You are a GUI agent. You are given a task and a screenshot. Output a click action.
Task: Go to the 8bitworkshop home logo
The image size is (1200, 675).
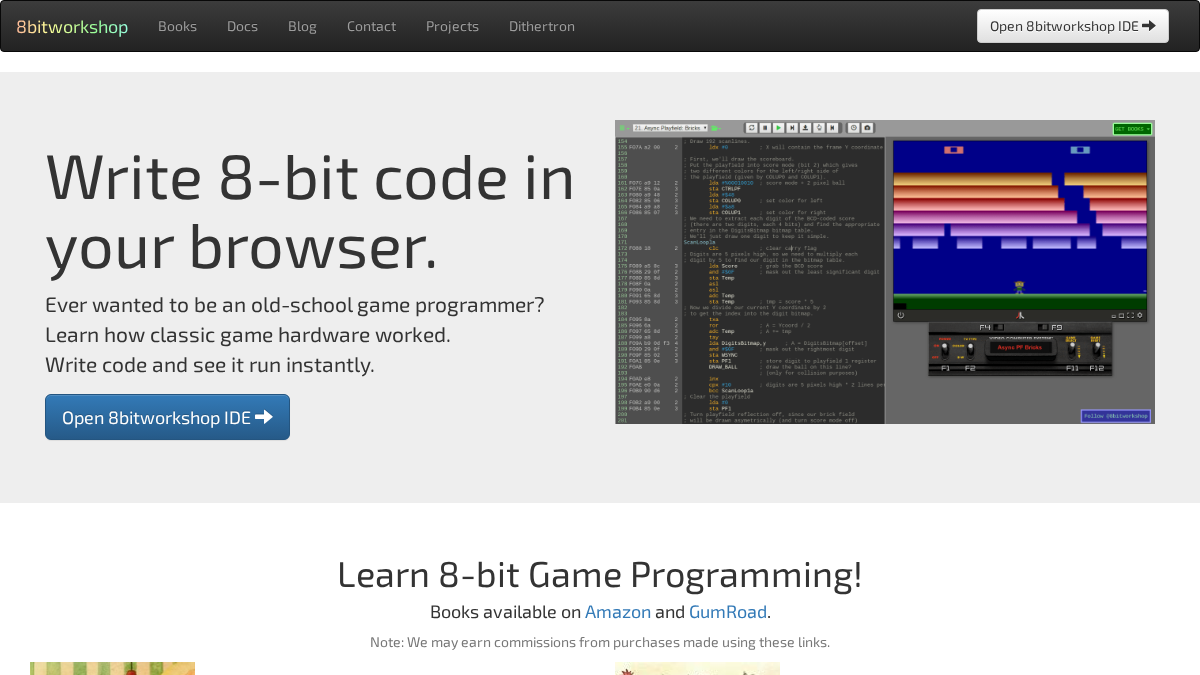[72, 27]
